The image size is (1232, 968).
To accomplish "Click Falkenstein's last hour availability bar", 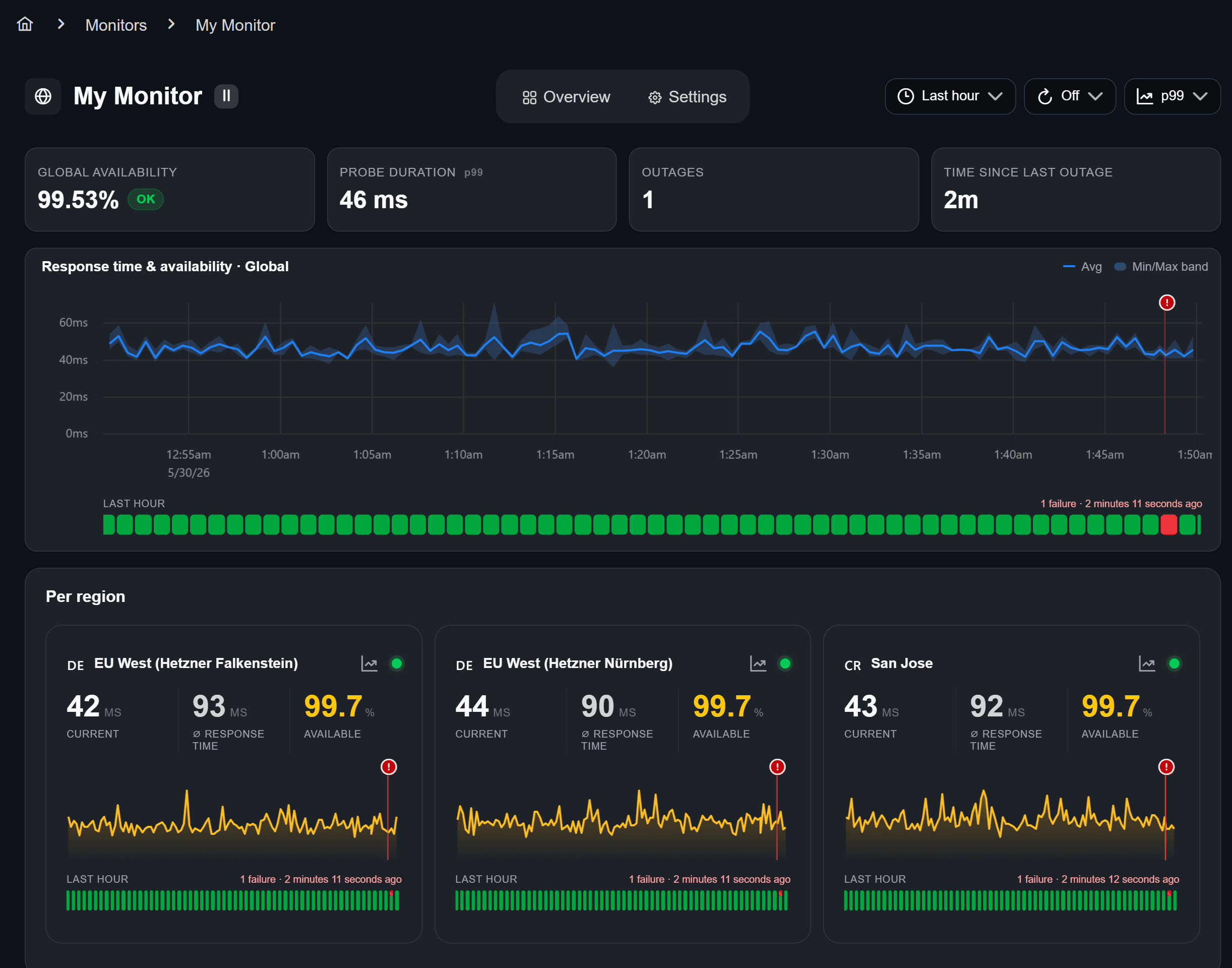I will [x=232, y=900].
